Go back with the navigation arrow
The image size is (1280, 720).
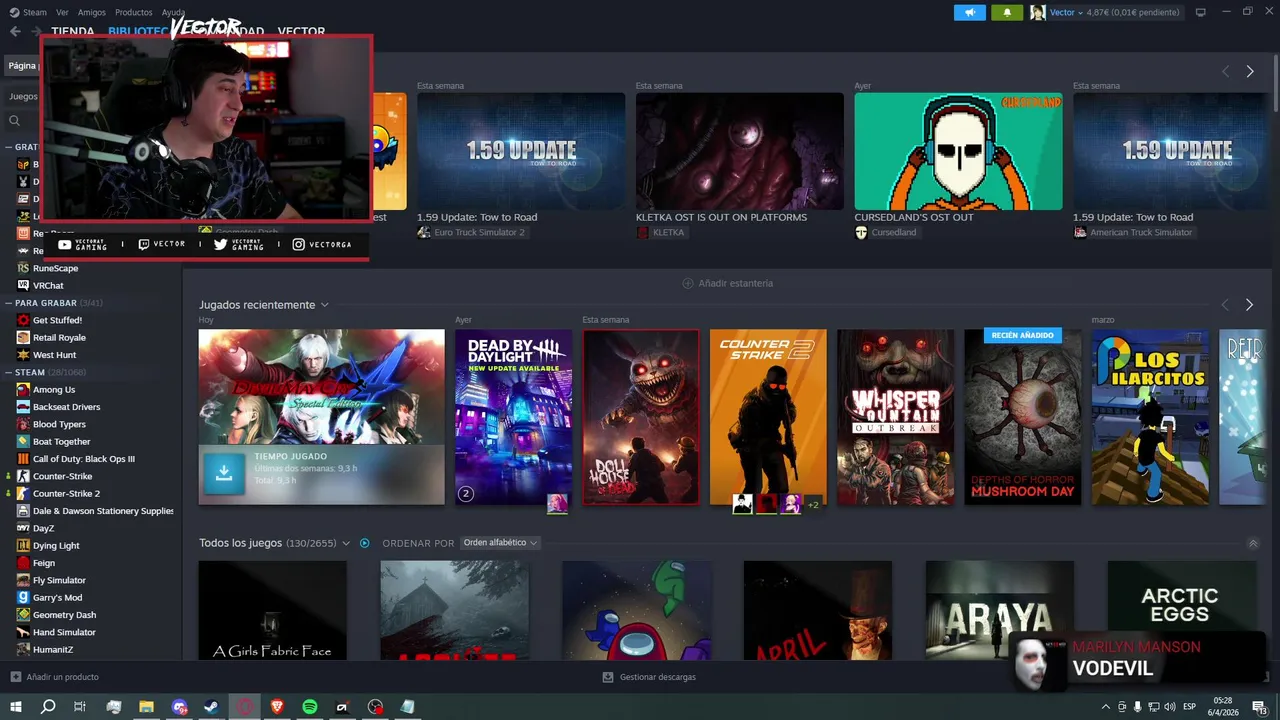coord(15,31)
